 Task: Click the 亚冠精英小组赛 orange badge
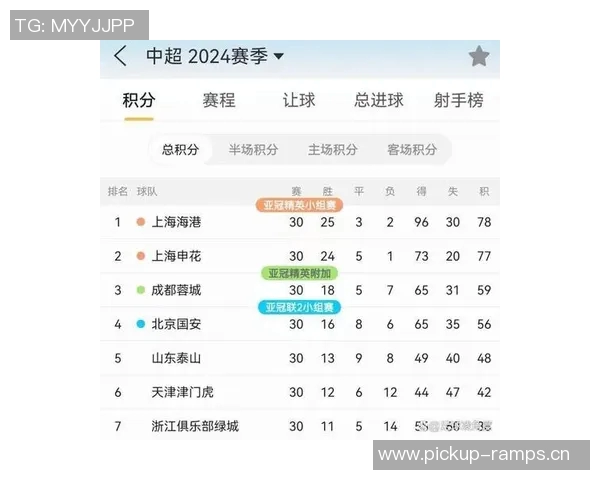(299, 205)
